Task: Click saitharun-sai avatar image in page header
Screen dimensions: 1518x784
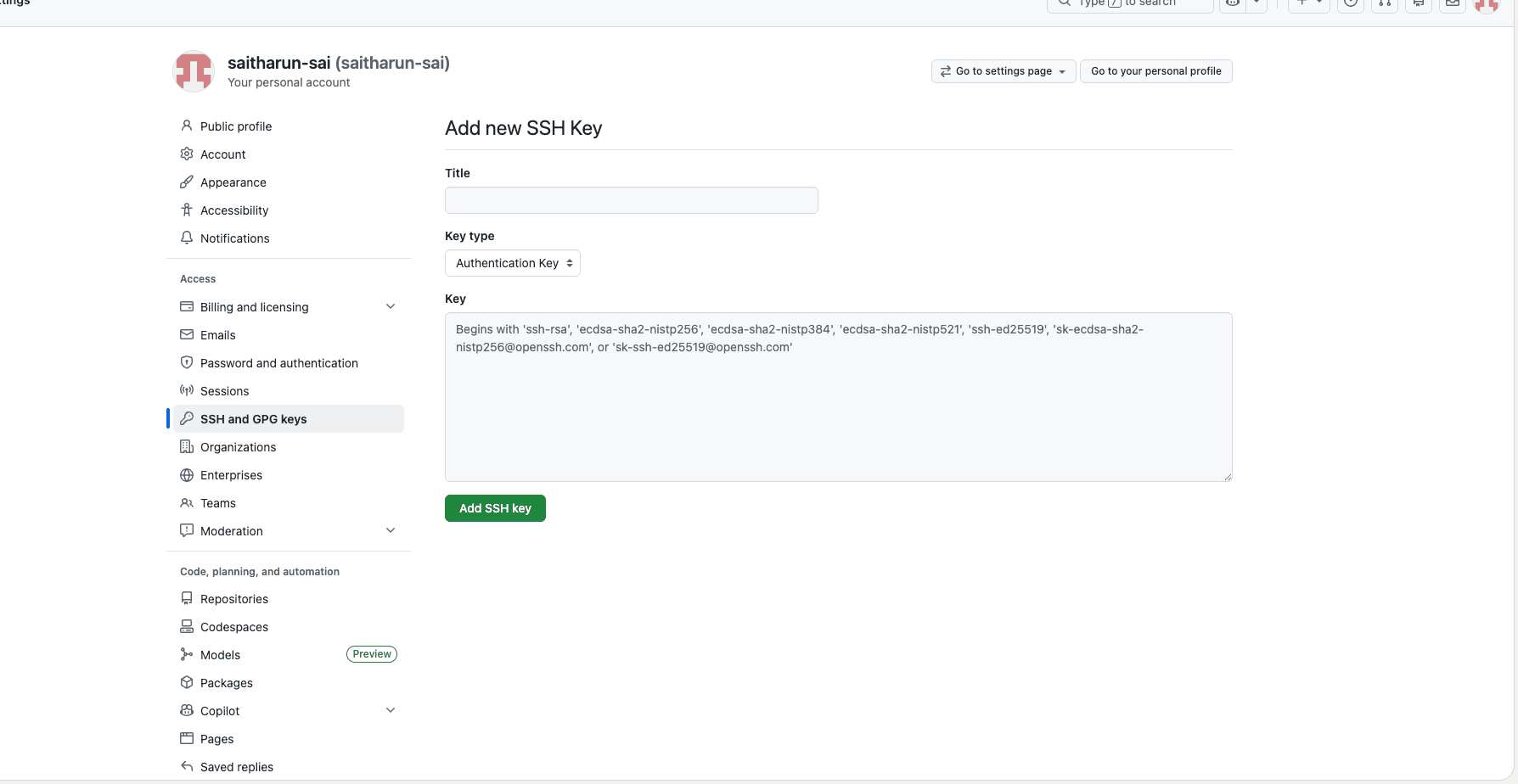Action: point(194,71)
